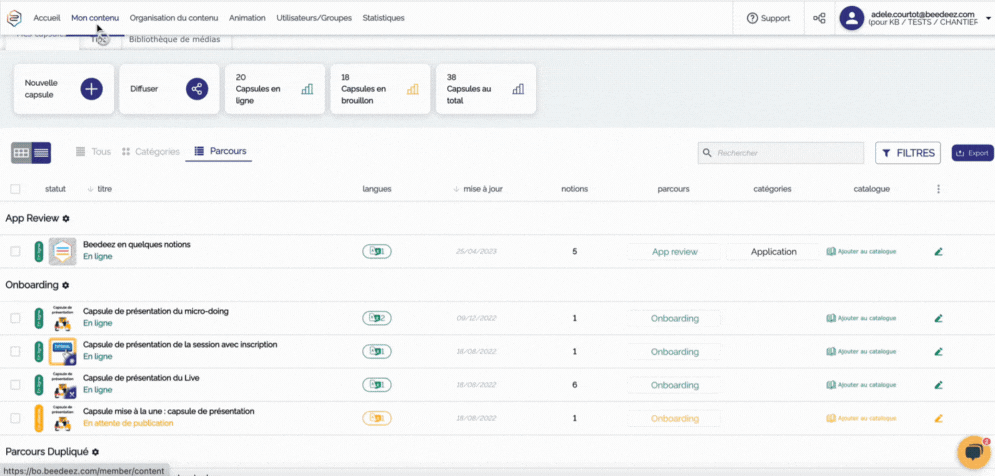Open settings gear next to App Review

66,218
